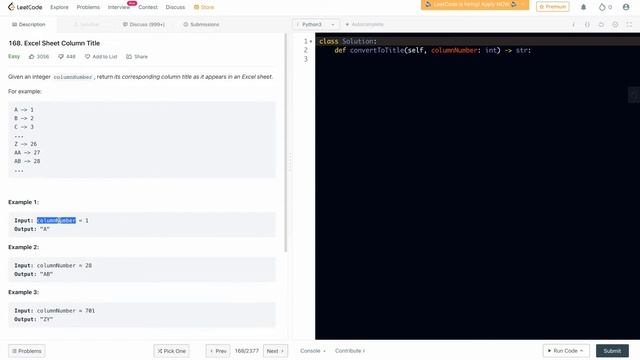Open Problems in top navigation
The image size is (640, 360).
pos(88,7)
